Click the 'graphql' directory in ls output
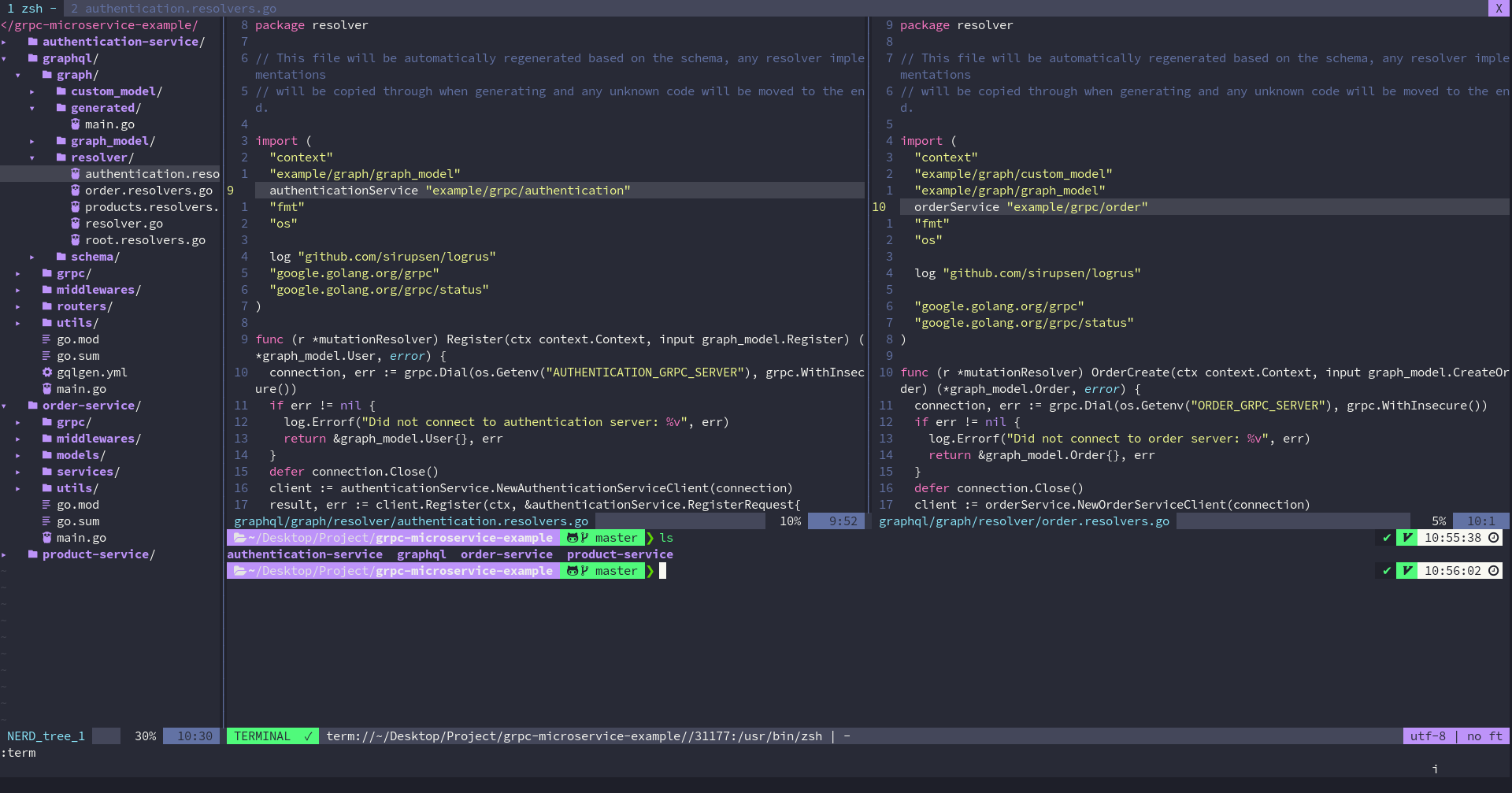1512x793 pixels. pyautogui.click(x=421, y=554)
